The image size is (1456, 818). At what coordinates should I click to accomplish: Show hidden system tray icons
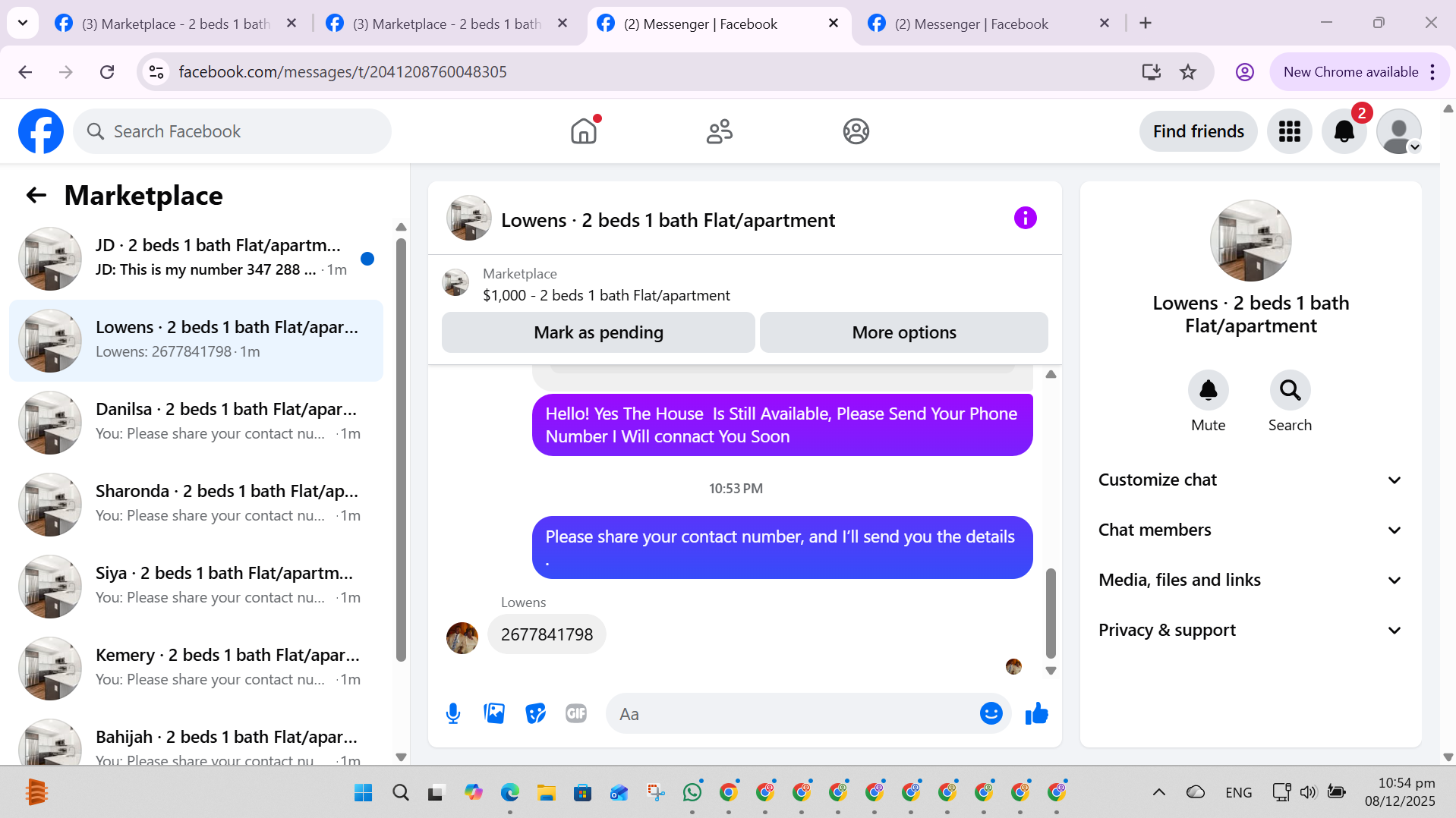[x=1158, y=792]
